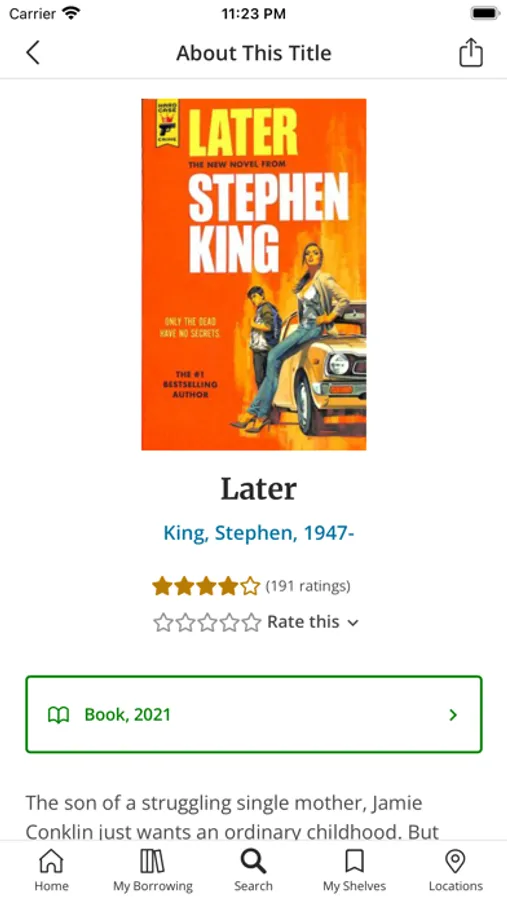
Task: View the 191 ratings count
Action: (x=308, y=586)
